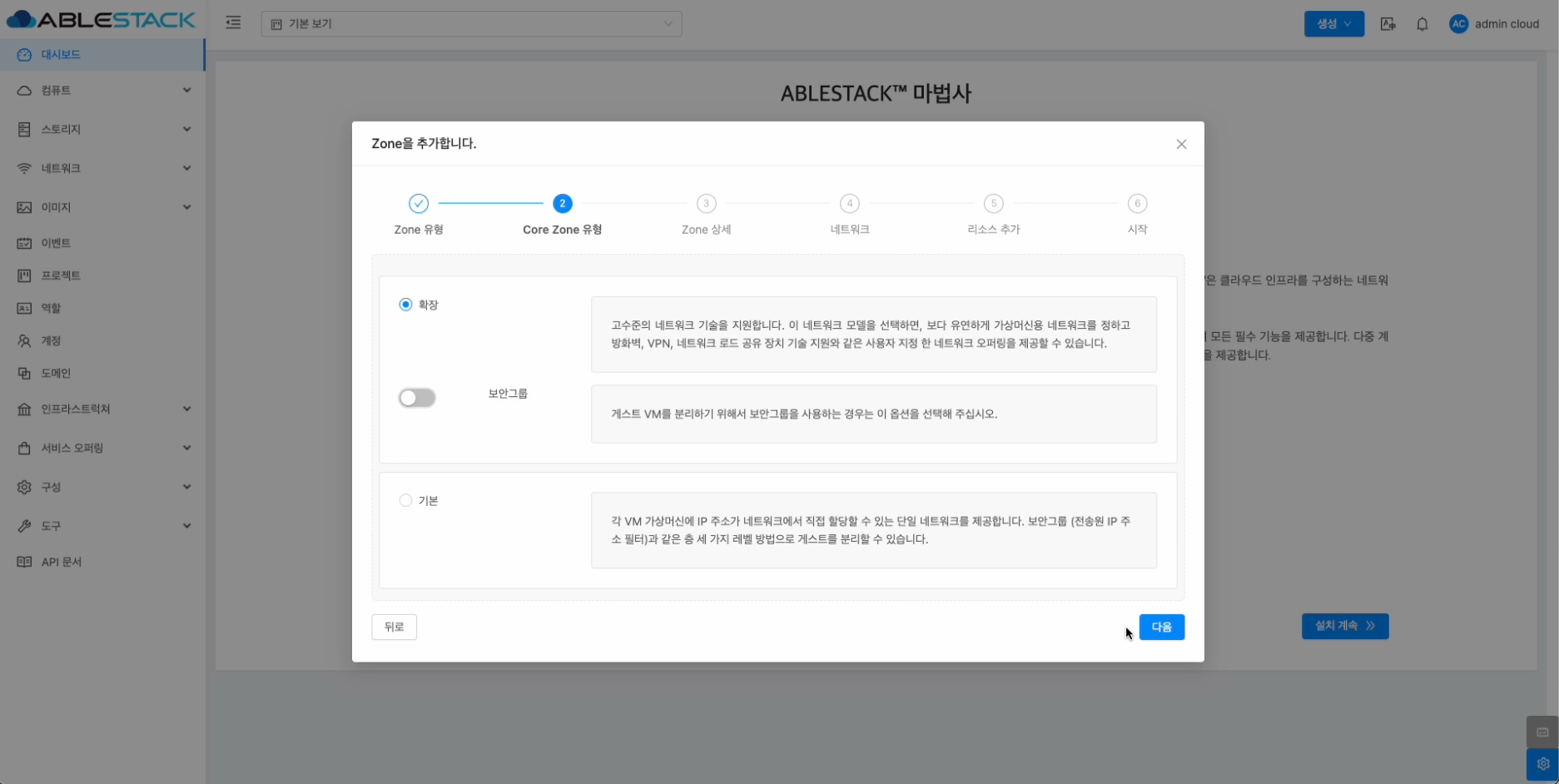Screen dimensions: 1559x784
Task: Click the ID card icon beside 역할
Action: point(24,309)
